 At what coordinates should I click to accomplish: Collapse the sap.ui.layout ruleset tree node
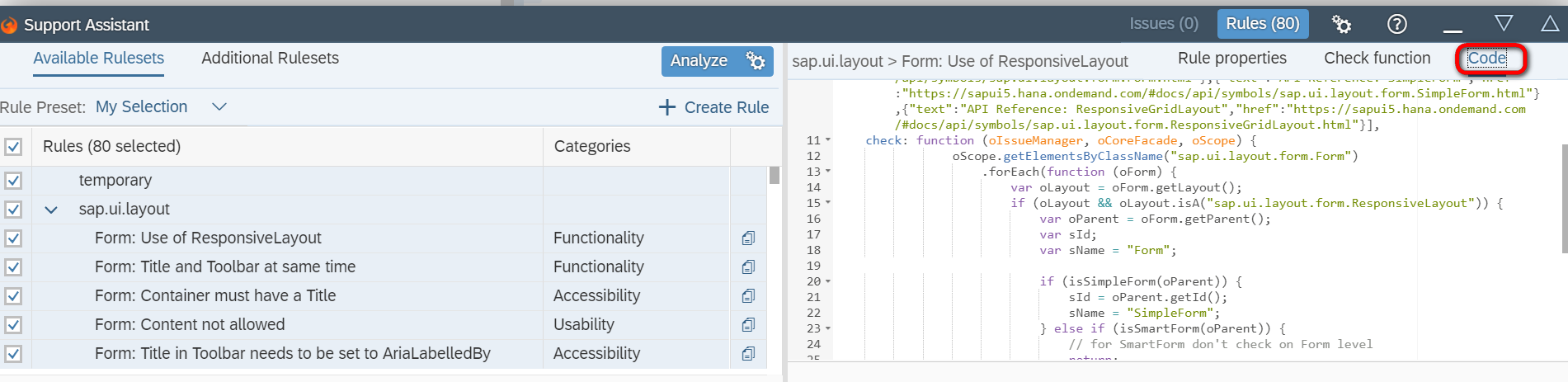pyautogui.click(x=51, y=210)
